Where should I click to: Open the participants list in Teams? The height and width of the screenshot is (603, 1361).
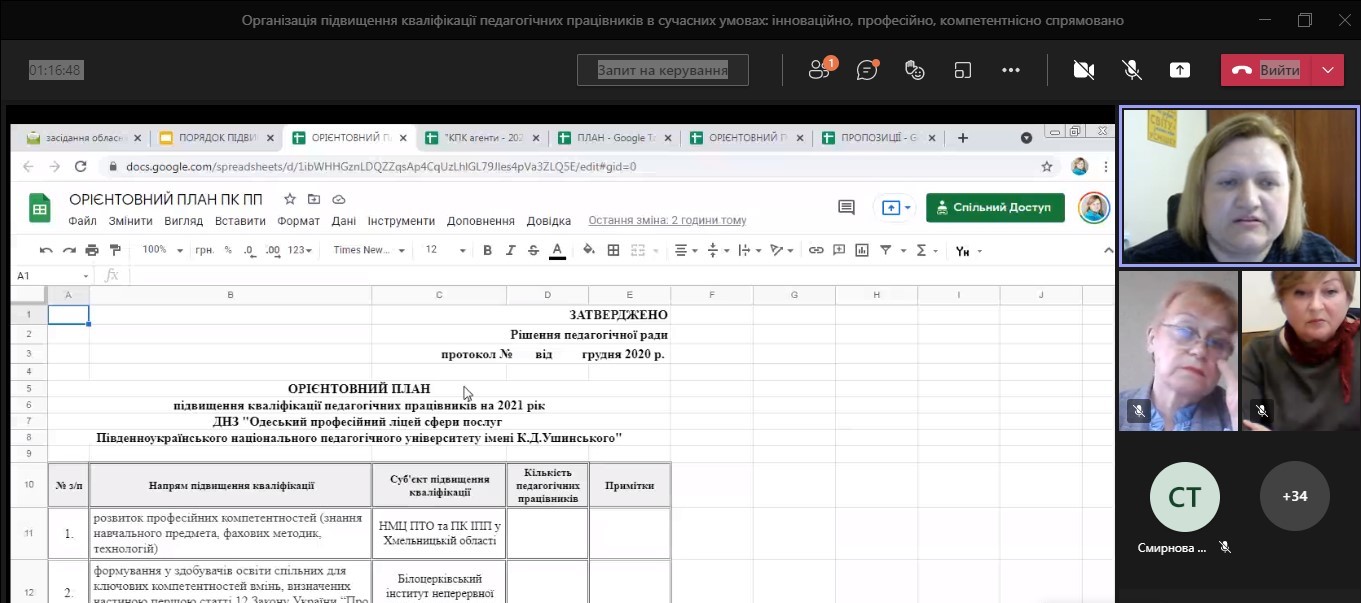pos(820,70)
